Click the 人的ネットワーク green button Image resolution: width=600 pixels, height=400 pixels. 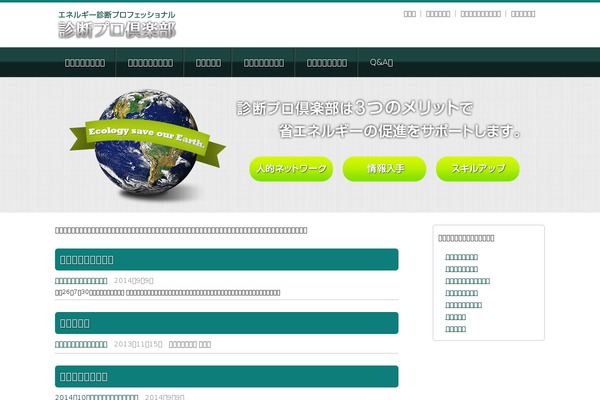tap(291, 169)
